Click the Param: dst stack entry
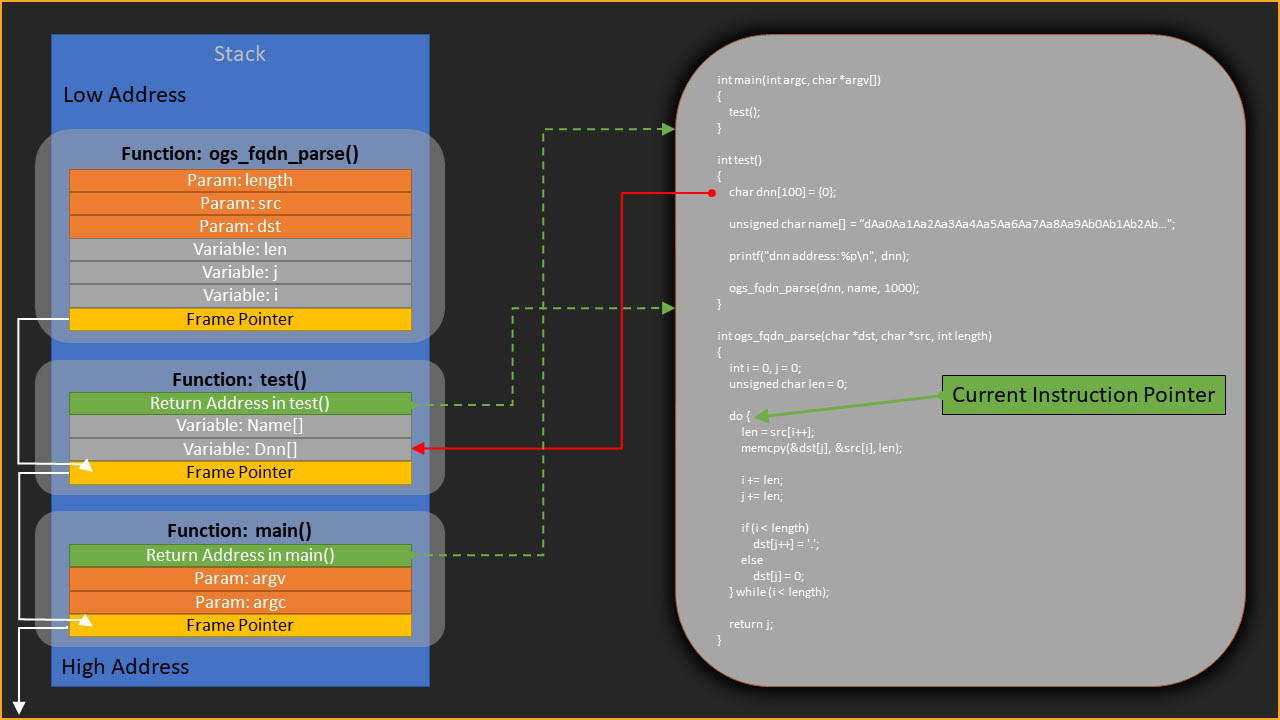This screenshot has height=720, width=1280. point(240,226)
